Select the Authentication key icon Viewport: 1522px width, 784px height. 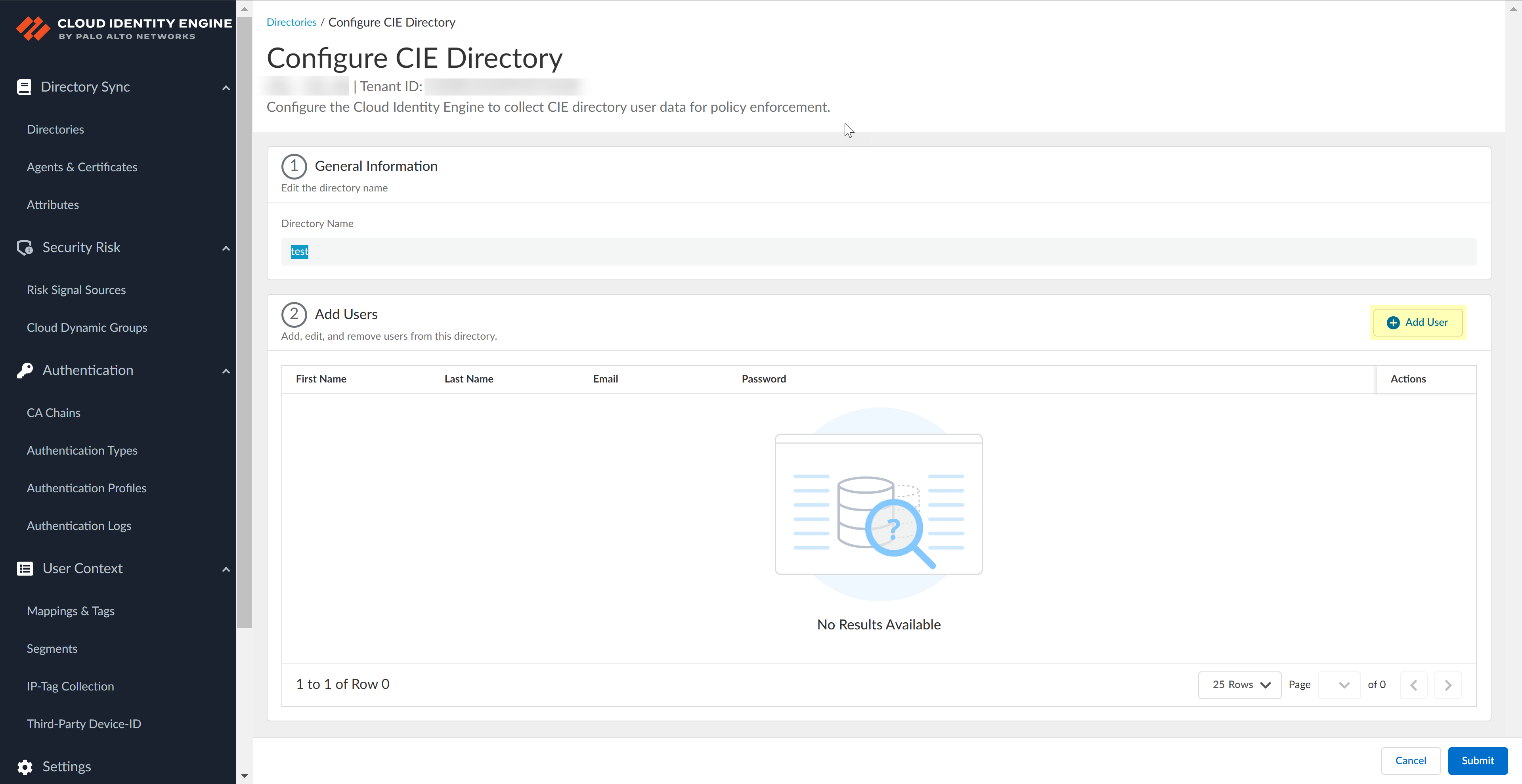(x=24, y=370)
